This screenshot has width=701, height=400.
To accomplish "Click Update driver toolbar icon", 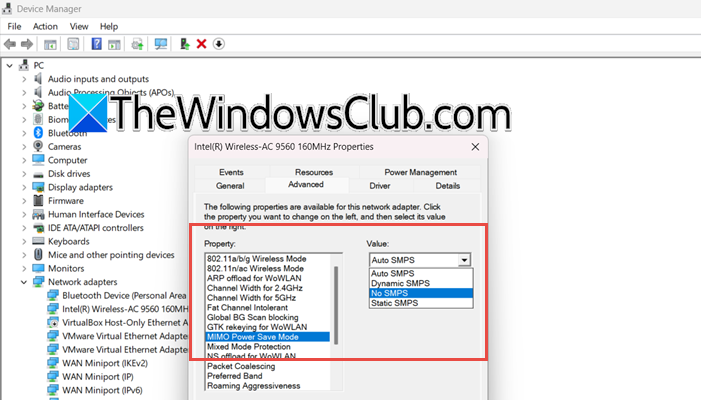I will pos(184,44).
